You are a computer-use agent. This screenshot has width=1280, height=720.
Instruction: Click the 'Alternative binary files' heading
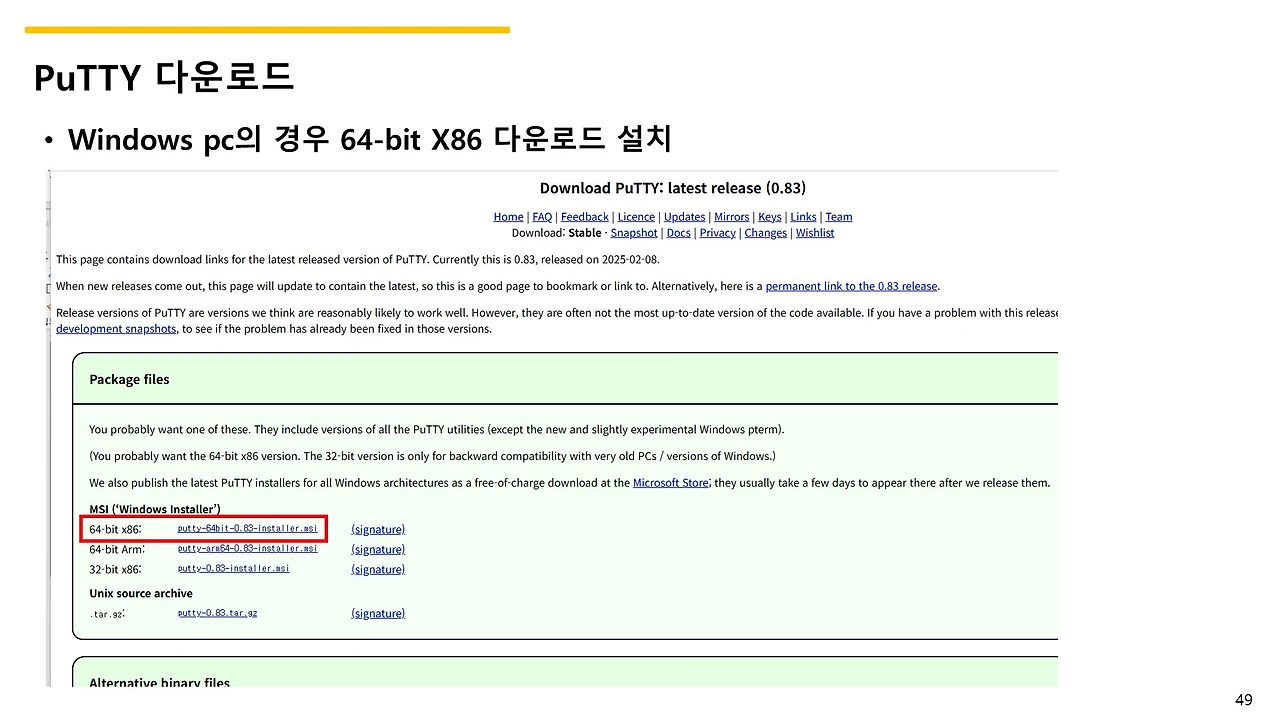pos(159,683)
